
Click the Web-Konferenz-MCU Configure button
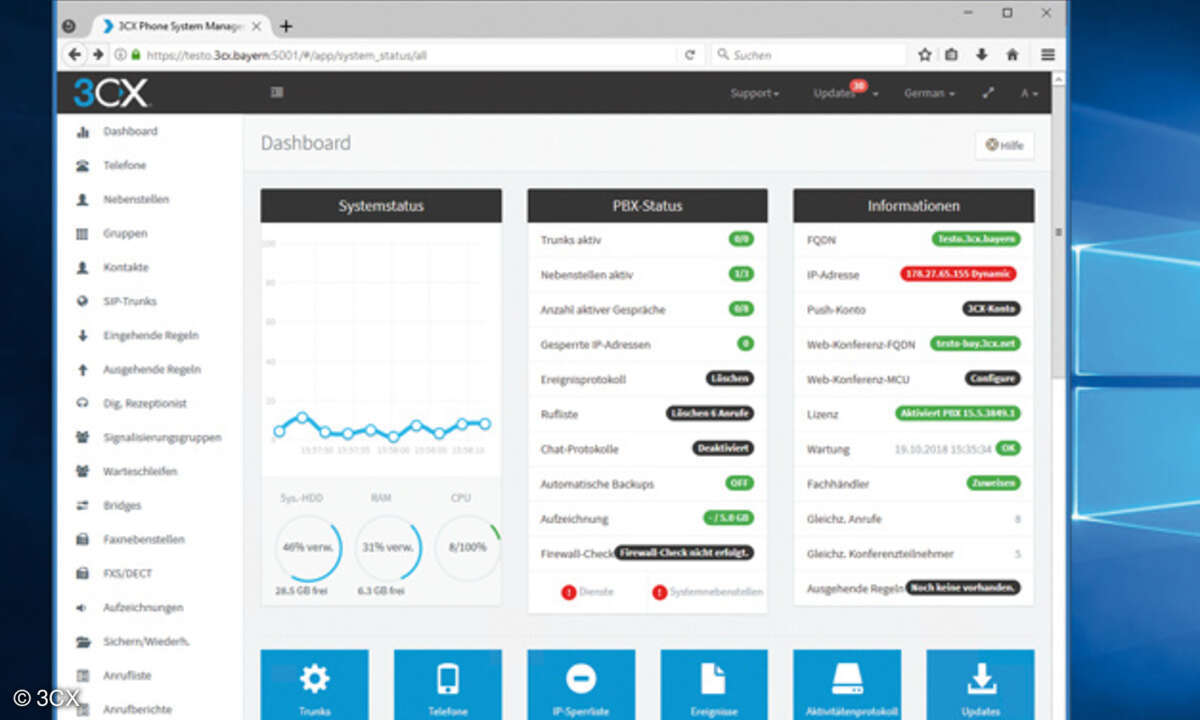(993, 379)
